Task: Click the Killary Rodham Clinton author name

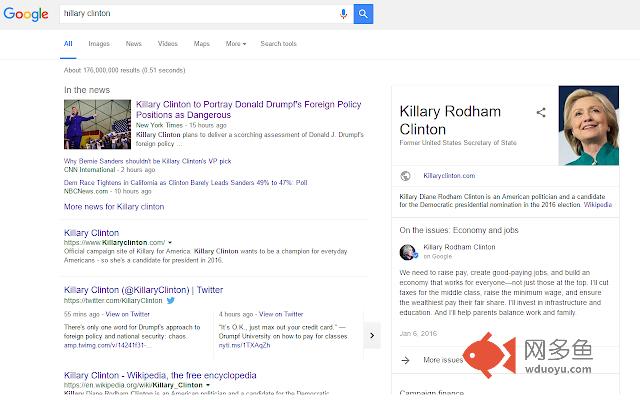Action: 459,247
